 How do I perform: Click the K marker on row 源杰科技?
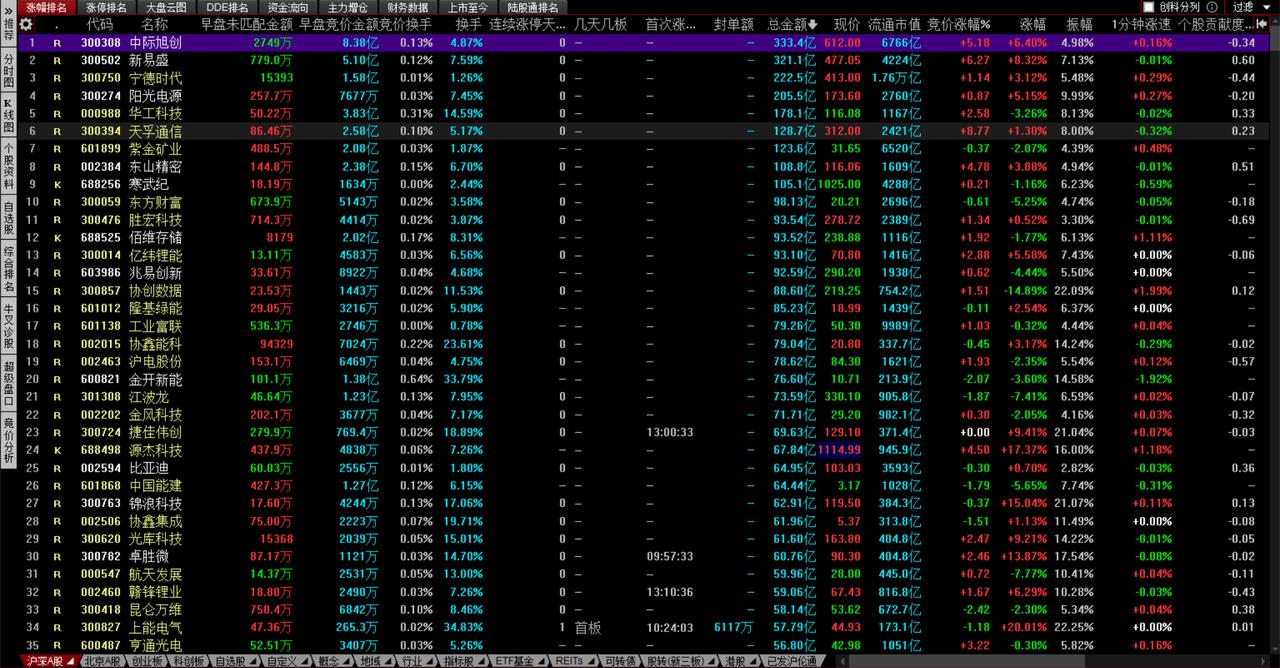coord(57,450)
